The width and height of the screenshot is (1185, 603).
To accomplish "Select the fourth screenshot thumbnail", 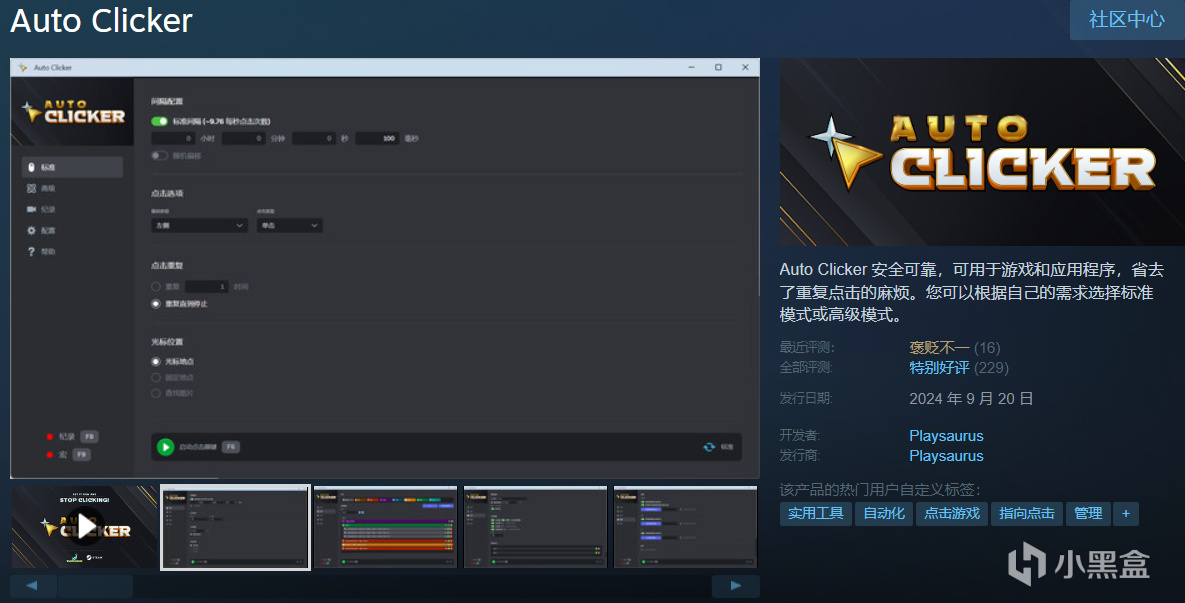I will coord(535,527).
